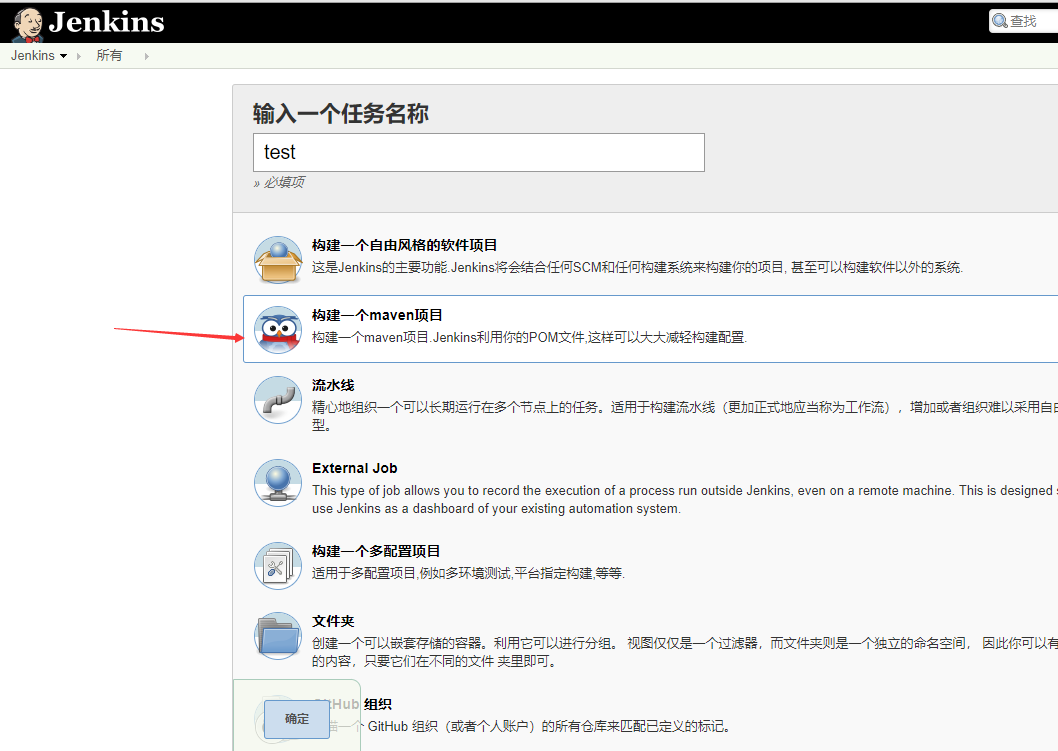Choose 构建一个多配置项目 title
This screenshot has width=1058, height=751.
[x=376, y=551]
